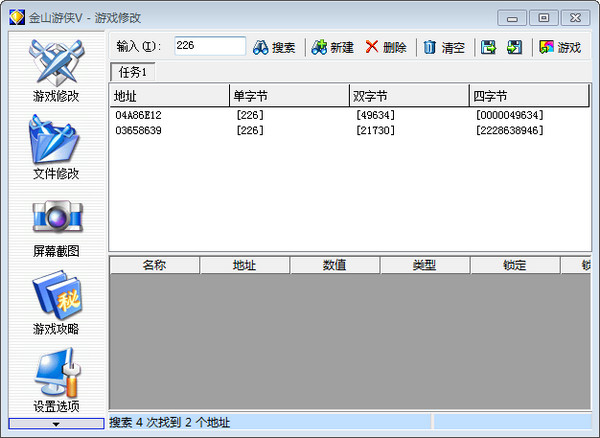Focus the 输入 value field containing 226
The image size is (600, 438).
(x=210, y=46)
